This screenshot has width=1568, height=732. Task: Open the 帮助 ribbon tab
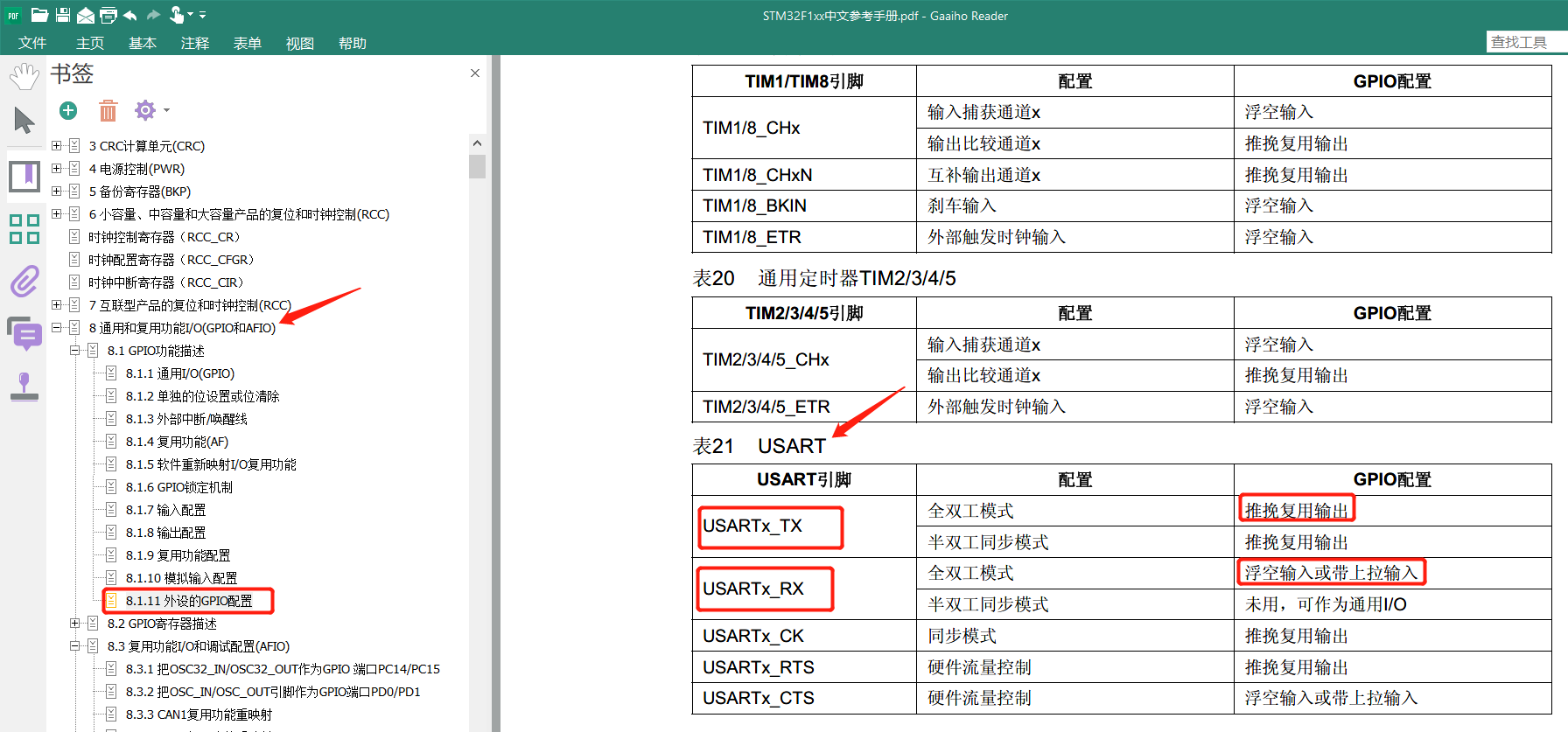tap(353, 43)
